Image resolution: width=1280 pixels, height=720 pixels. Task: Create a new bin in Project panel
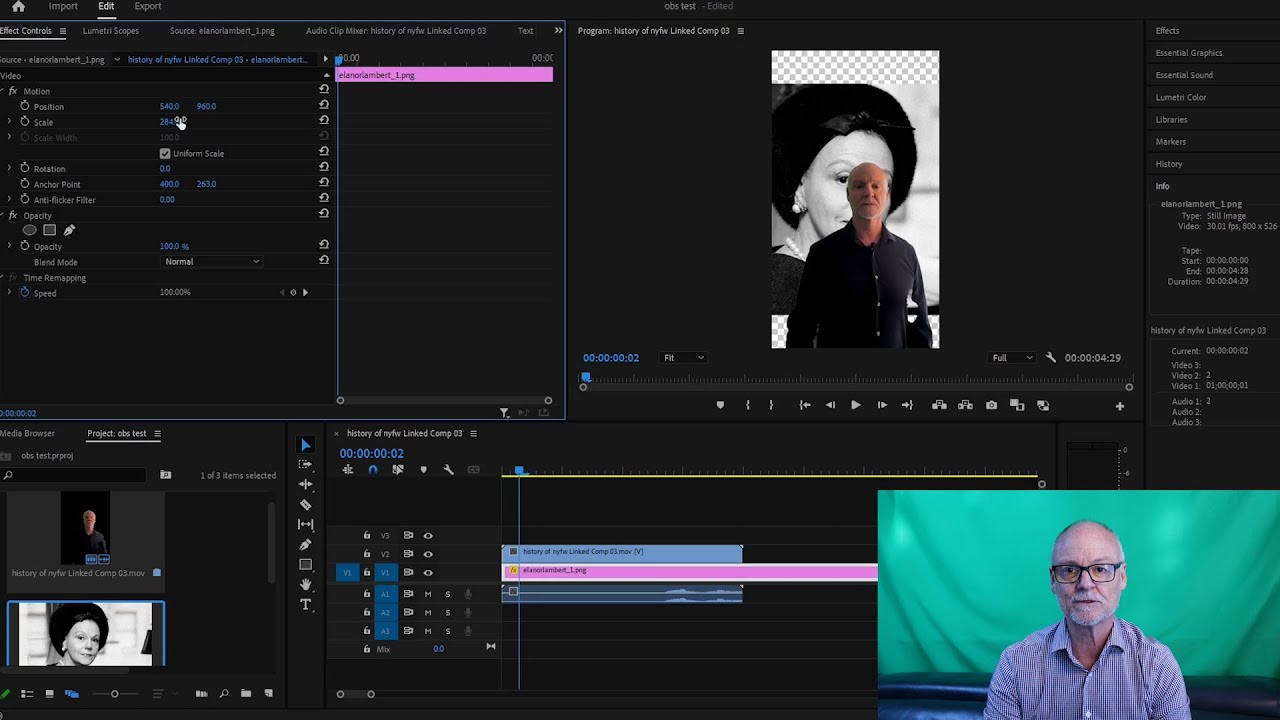246,693
